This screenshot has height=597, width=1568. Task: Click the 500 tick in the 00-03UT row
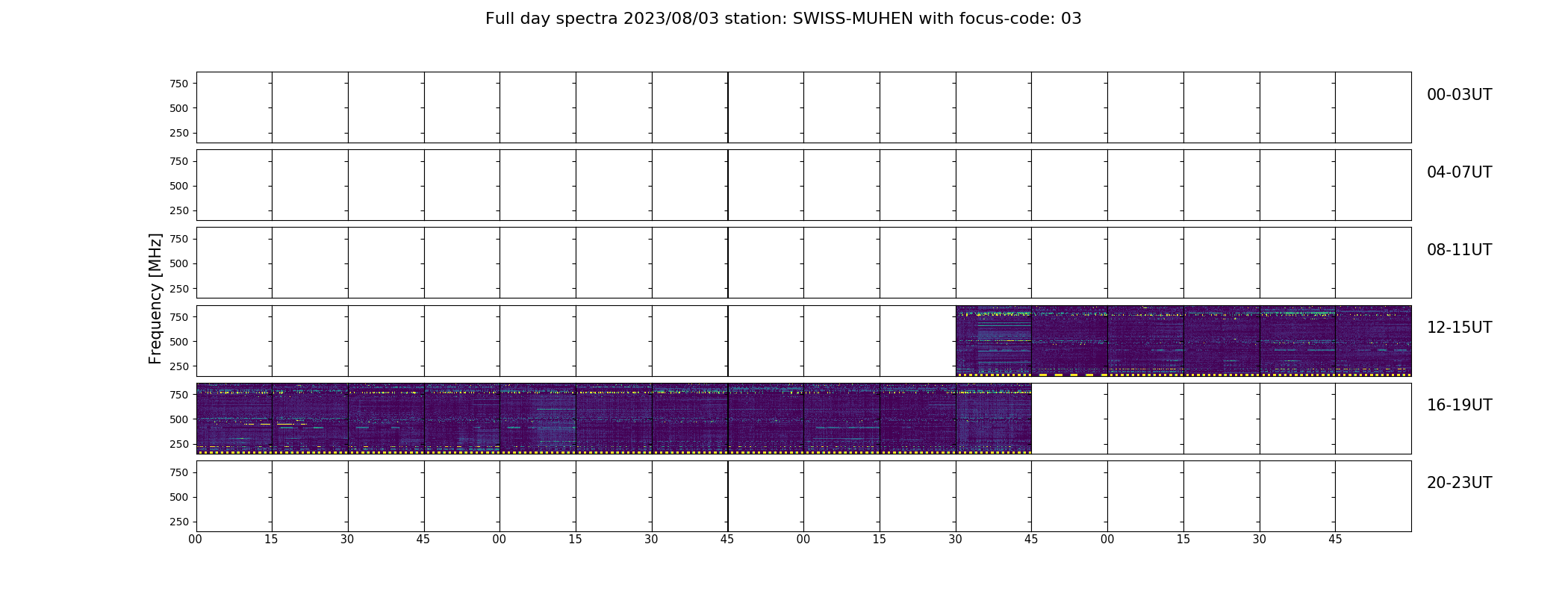coord(178,108)
